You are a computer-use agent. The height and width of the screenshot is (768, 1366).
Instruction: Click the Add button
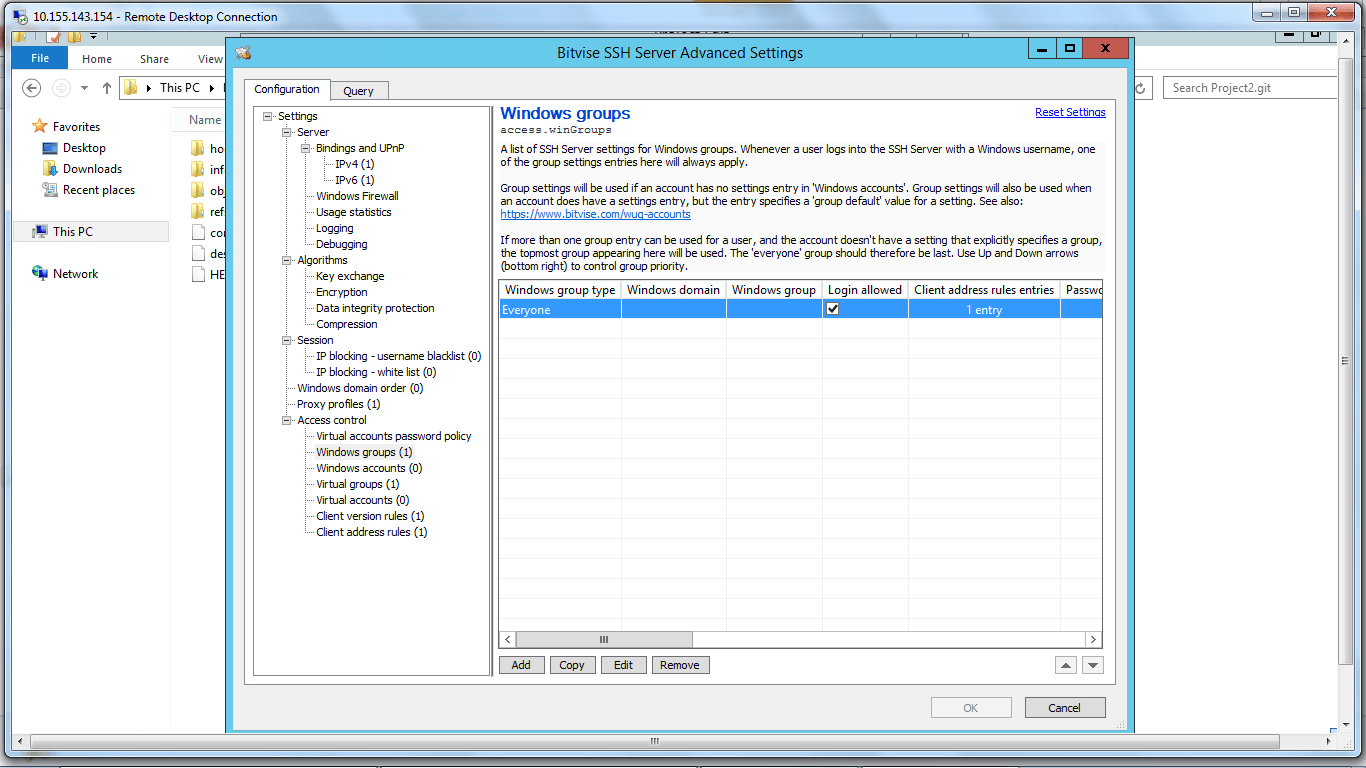pyautogui.click(x=521, y=665)
